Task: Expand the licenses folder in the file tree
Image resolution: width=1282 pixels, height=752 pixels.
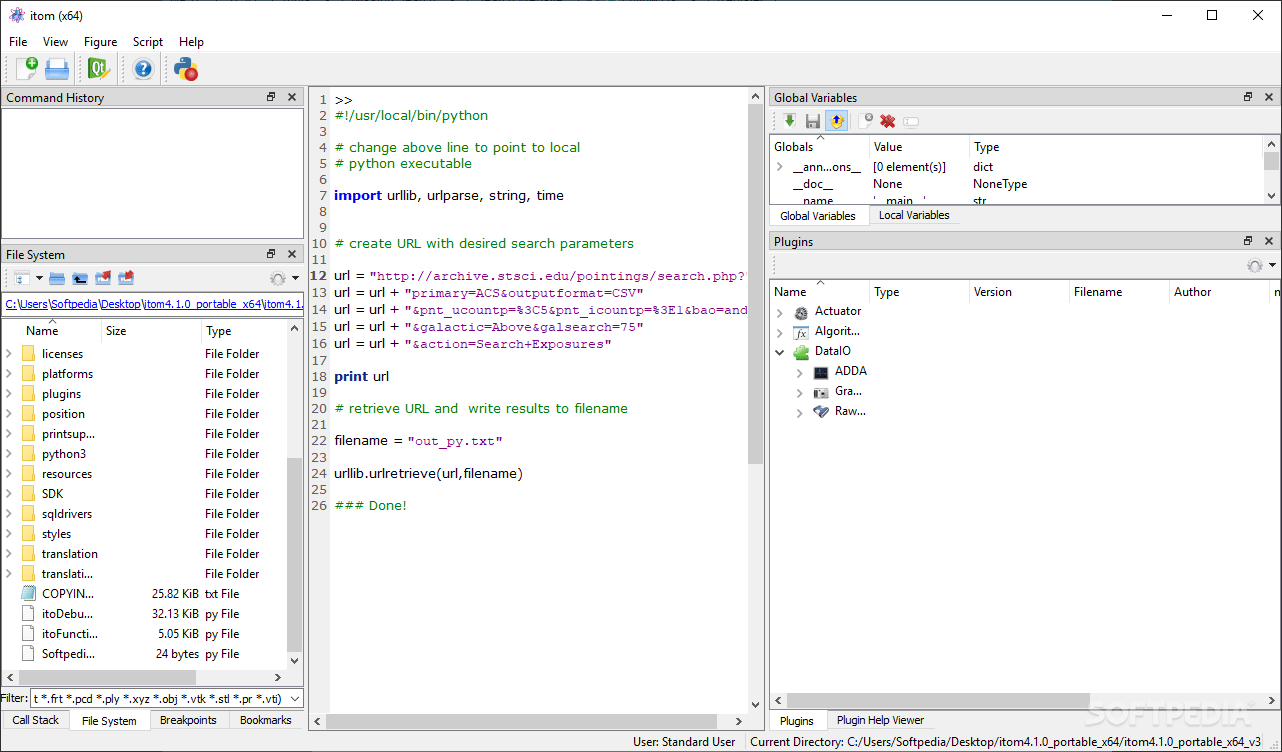Action: (9, 353)
